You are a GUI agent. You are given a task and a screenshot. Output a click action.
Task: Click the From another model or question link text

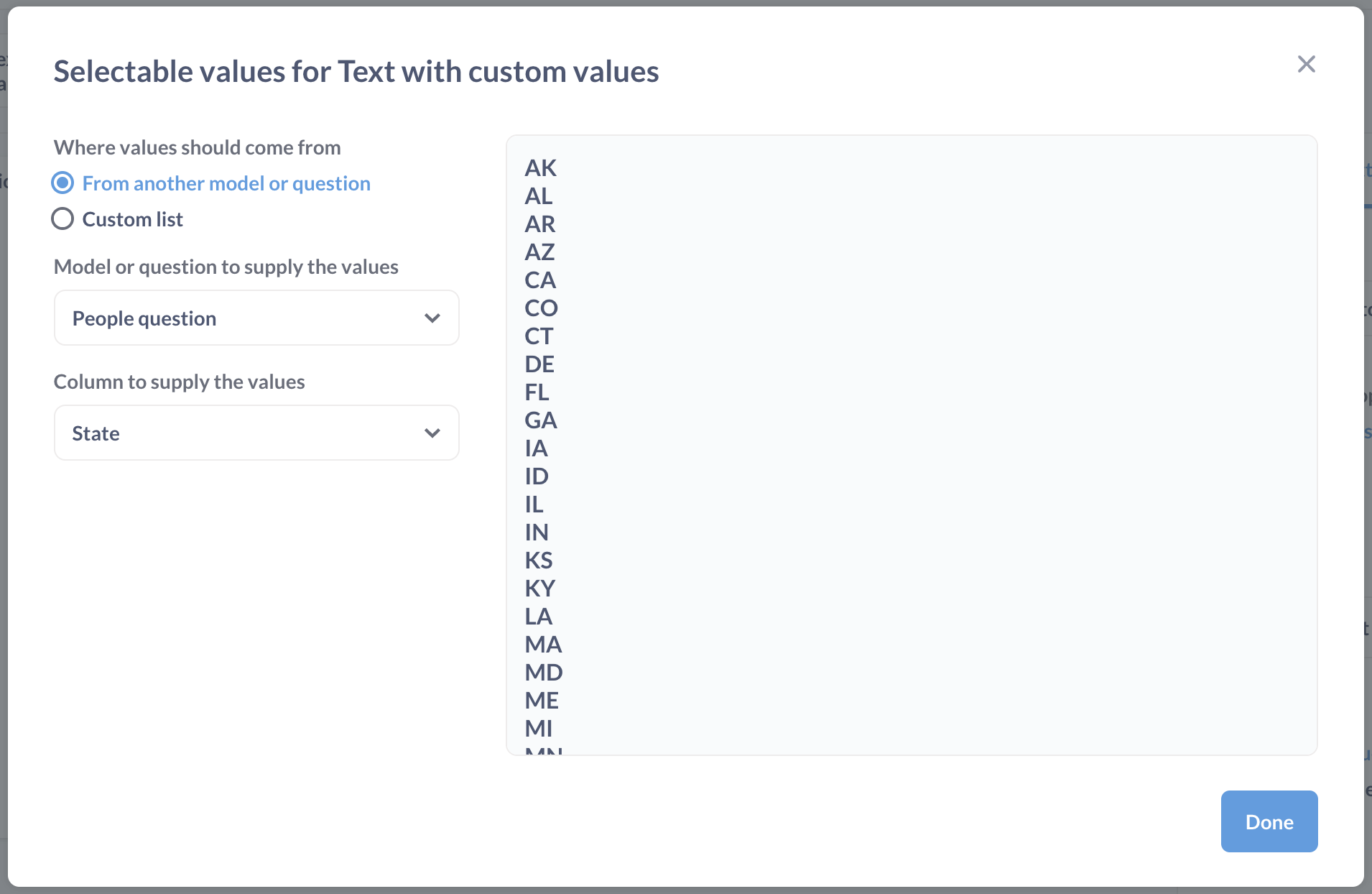tap(226, 183)
